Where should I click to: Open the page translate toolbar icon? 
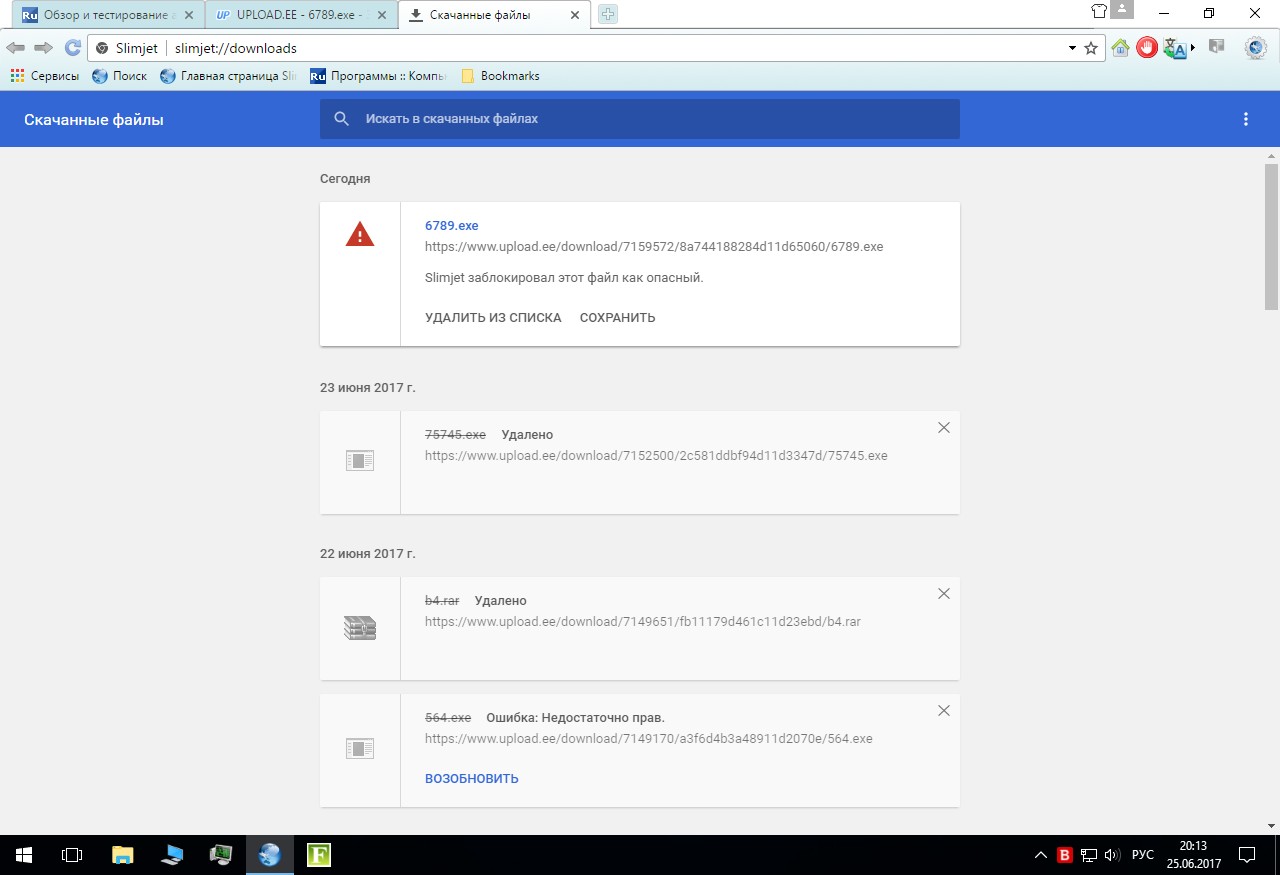tap(1175, 47)
